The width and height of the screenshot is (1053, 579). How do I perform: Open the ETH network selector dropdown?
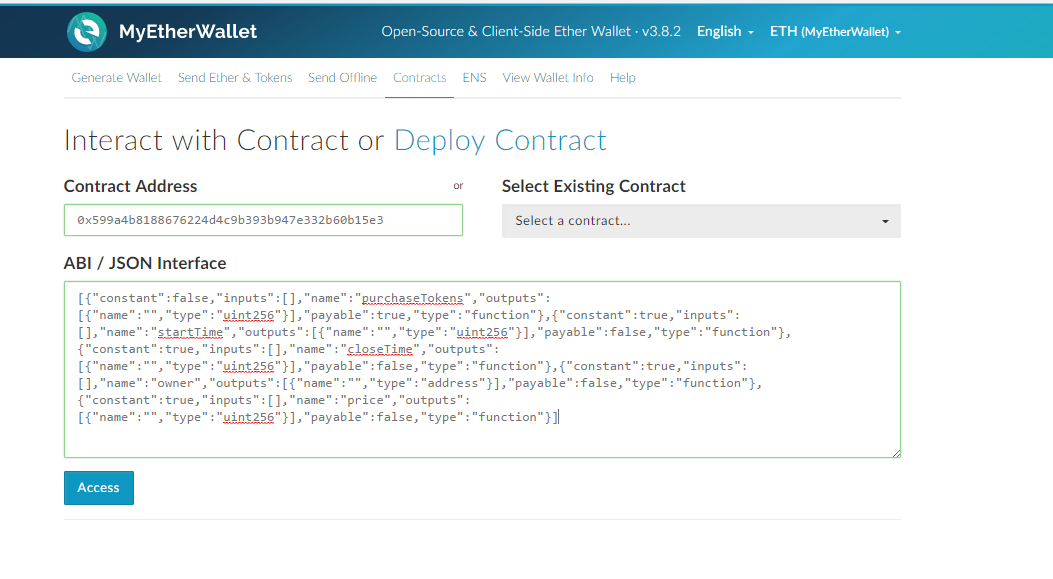pos(835,31)
